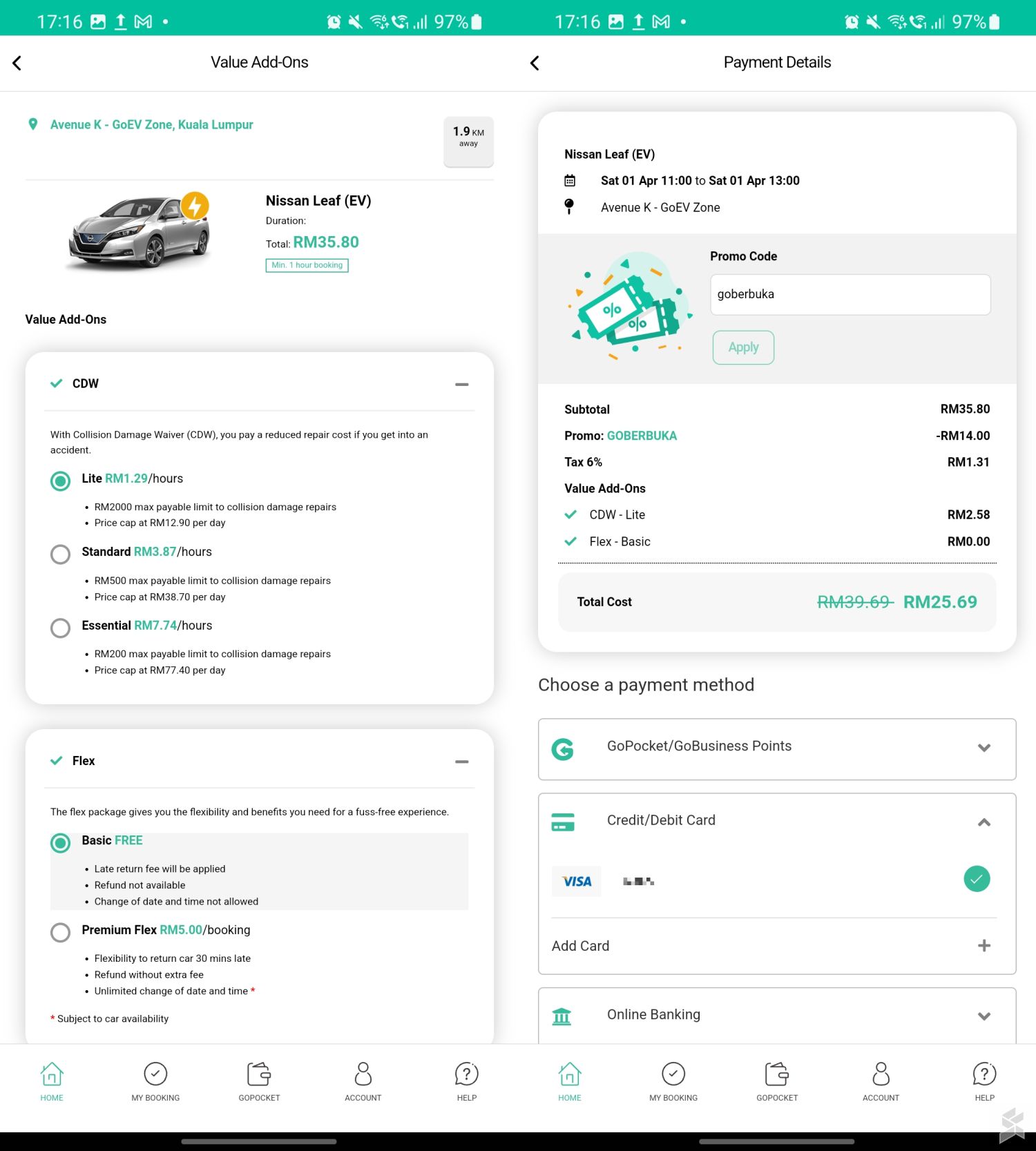Select the My Booking checkmark icon
Viewport: 1036px width, 1151px height.
coord(155,1074)
